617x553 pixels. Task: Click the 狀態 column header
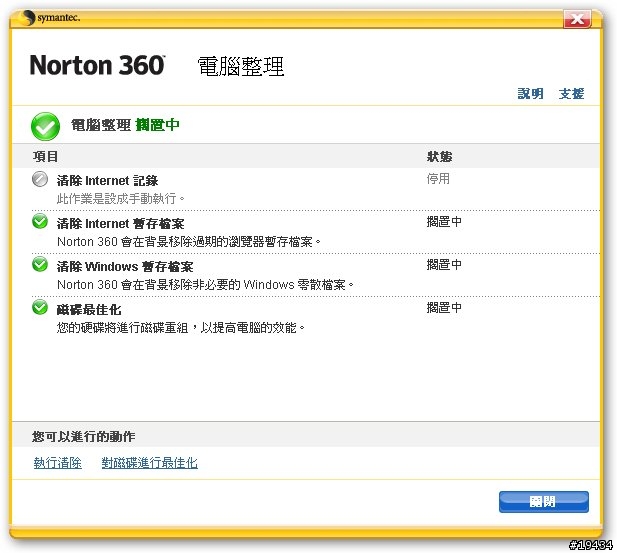click(x=439, y=156)
